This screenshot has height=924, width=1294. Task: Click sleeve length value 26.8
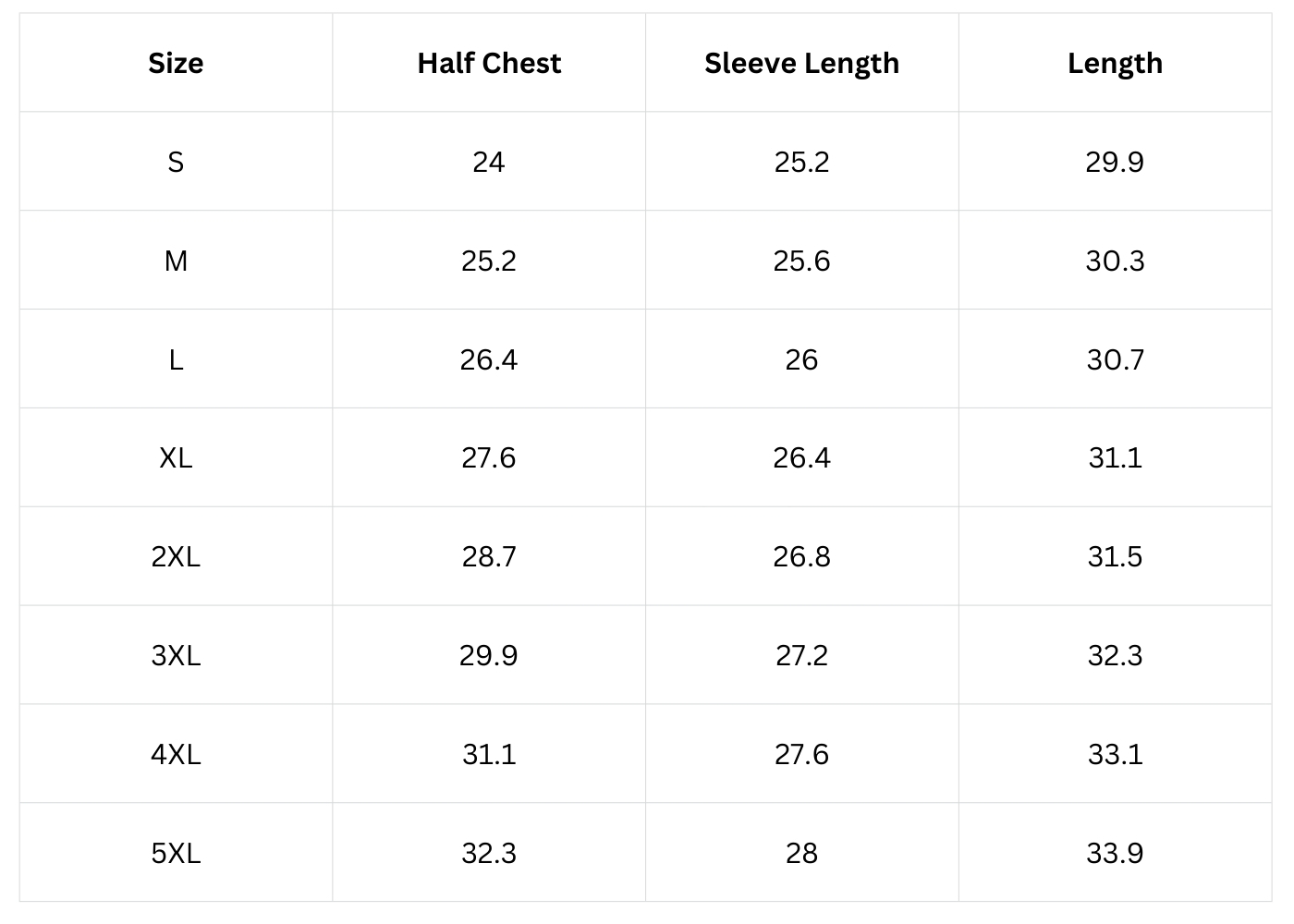pyautogui.click(x=801, y=556)
